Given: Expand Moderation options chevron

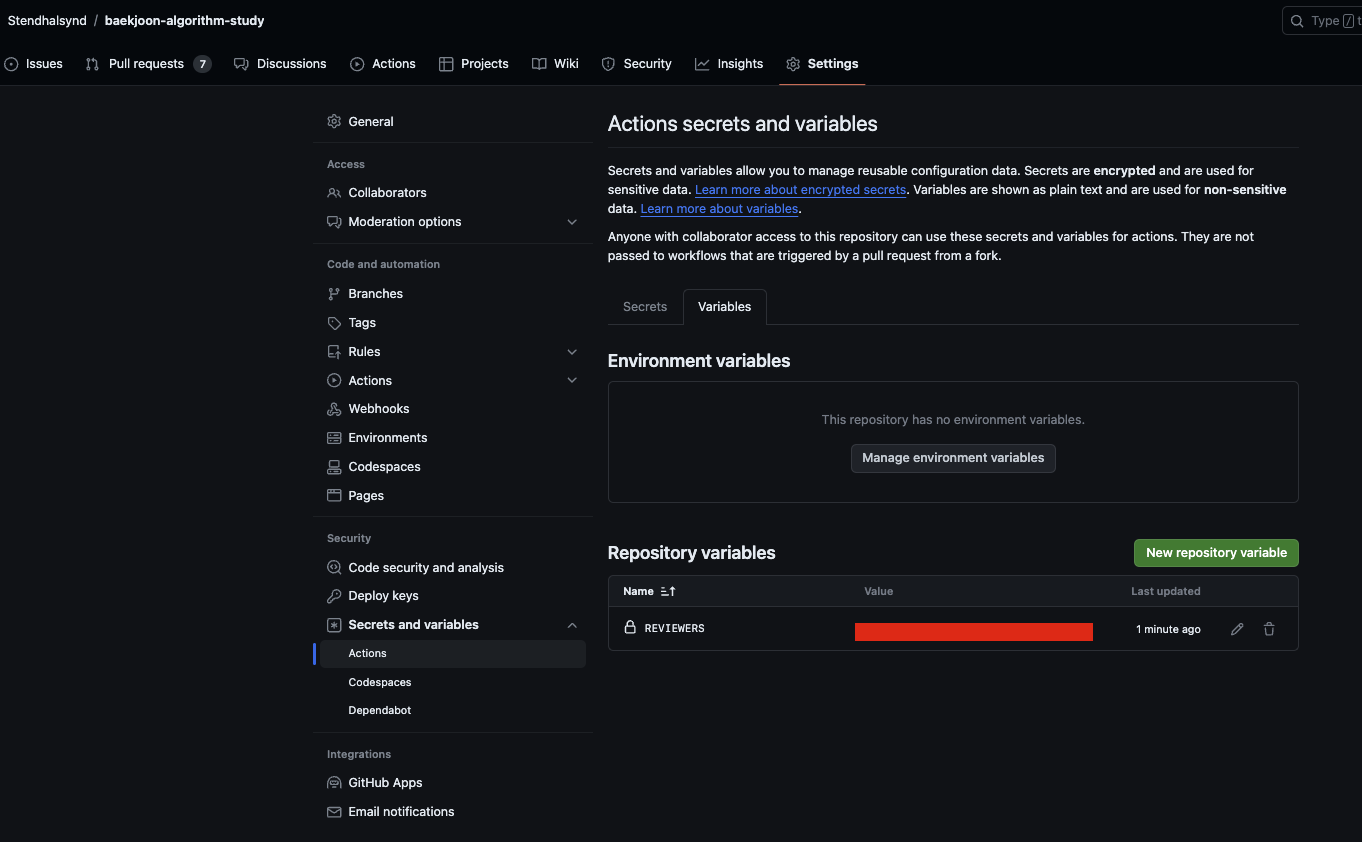Looking at the screenshot, I should 572,221.
